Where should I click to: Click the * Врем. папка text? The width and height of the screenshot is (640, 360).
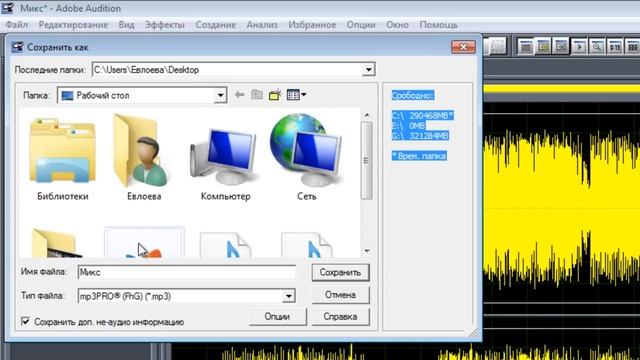(x=419, y=156)
